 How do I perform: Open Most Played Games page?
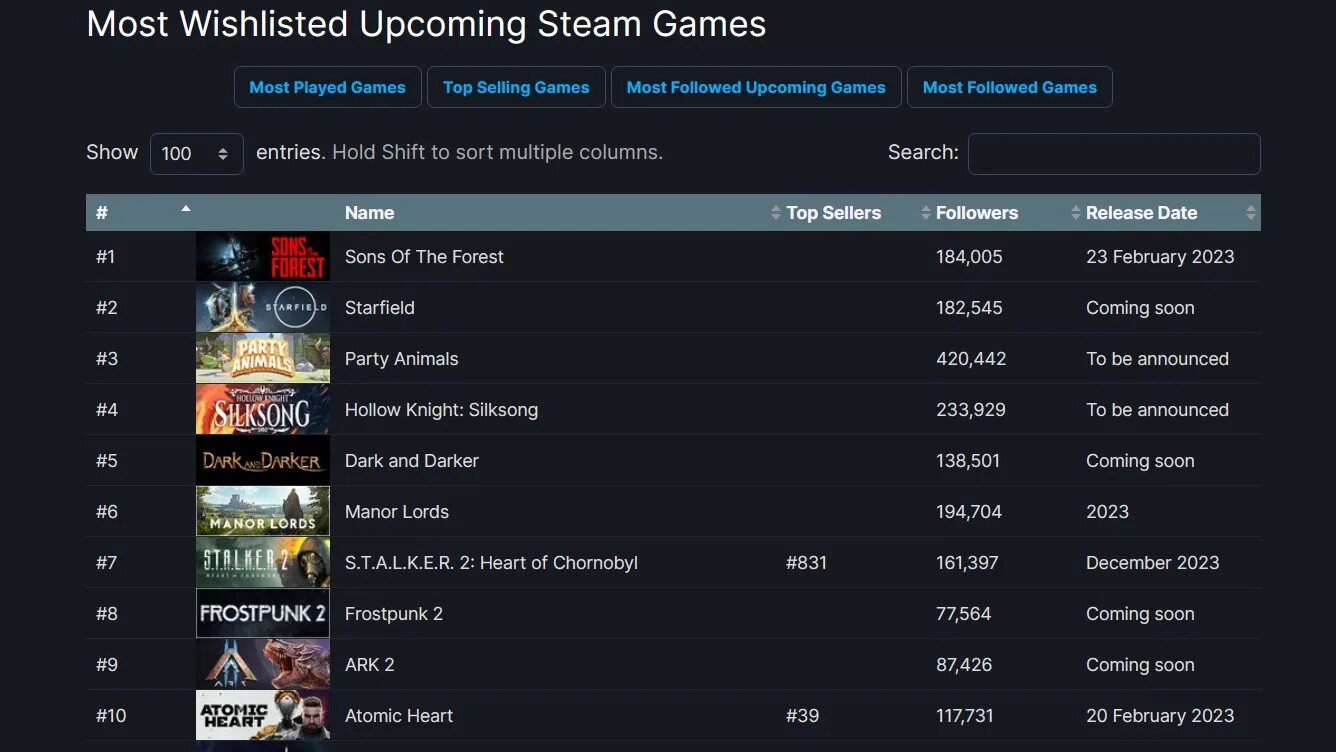click(x=327, y=87)
